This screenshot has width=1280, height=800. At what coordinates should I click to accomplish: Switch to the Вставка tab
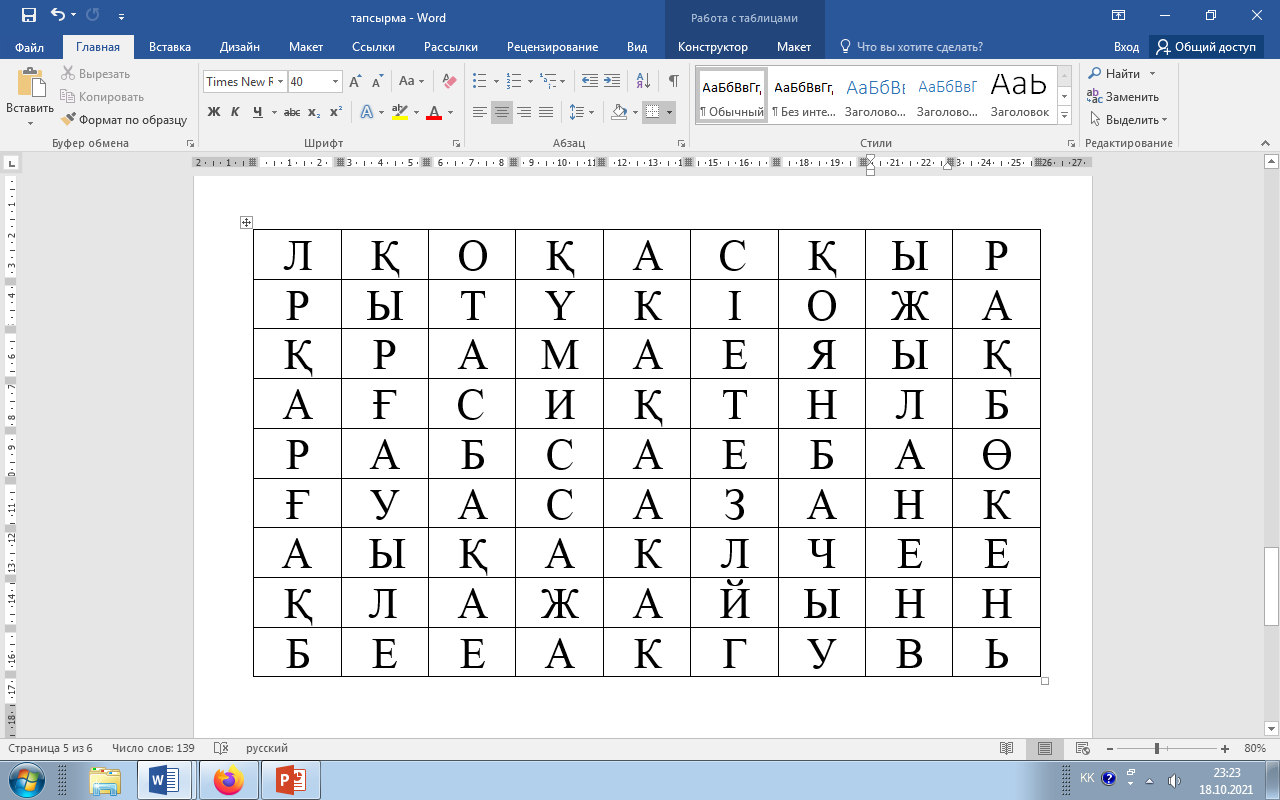(170, 47)
